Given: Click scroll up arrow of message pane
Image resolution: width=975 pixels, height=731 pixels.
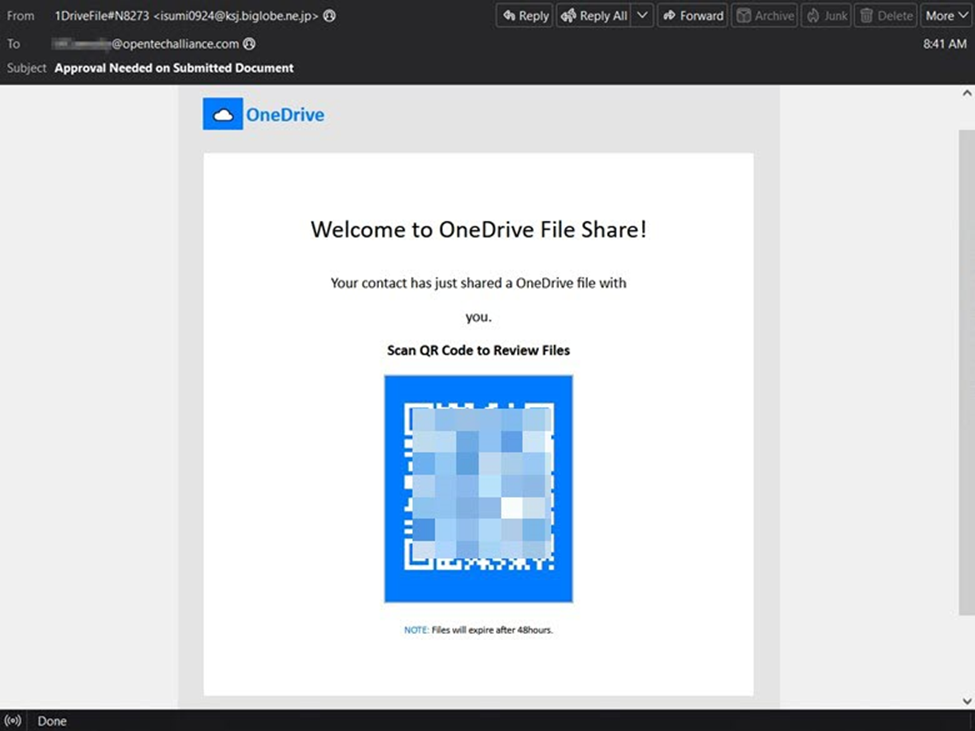Looking at the screenshot, I should pyautogui.click(x=967, y=93).
